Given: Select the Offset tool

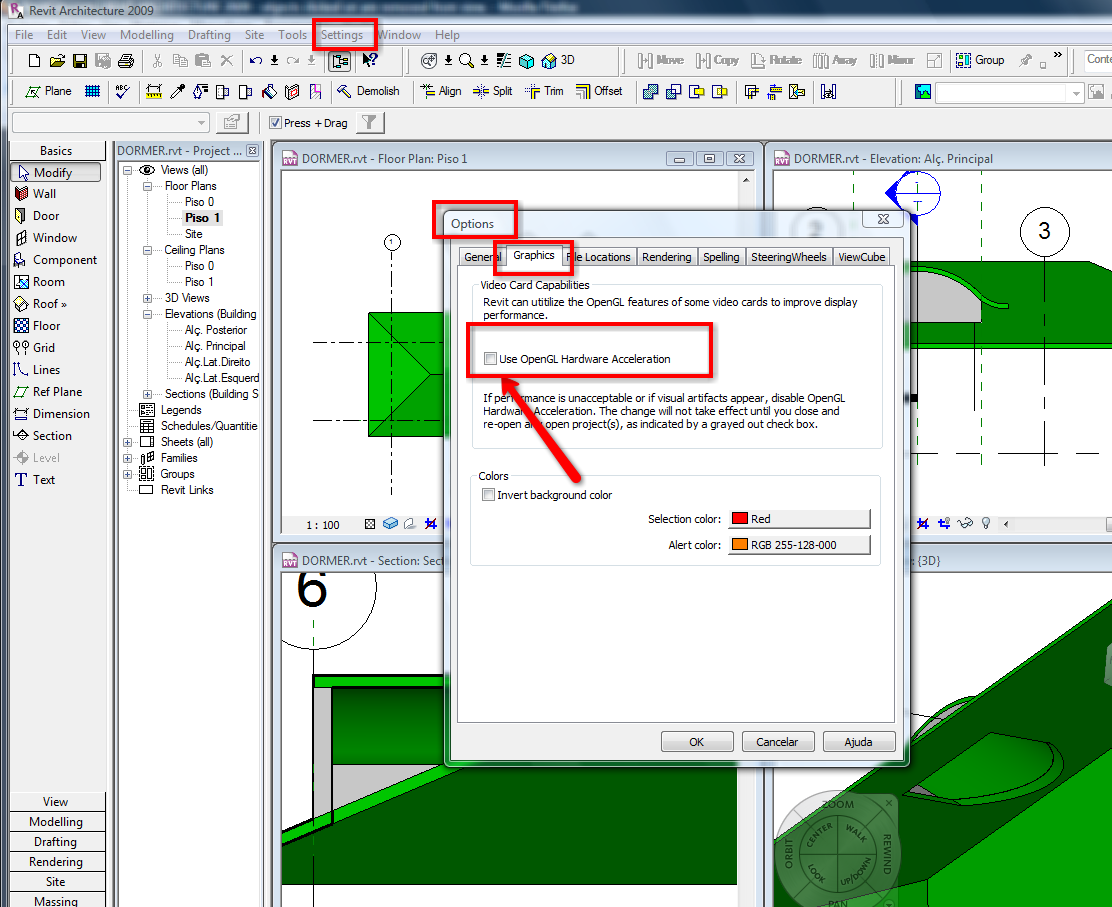Looking at the screenshot, I should pyautogui.click(x=599, y=91).
